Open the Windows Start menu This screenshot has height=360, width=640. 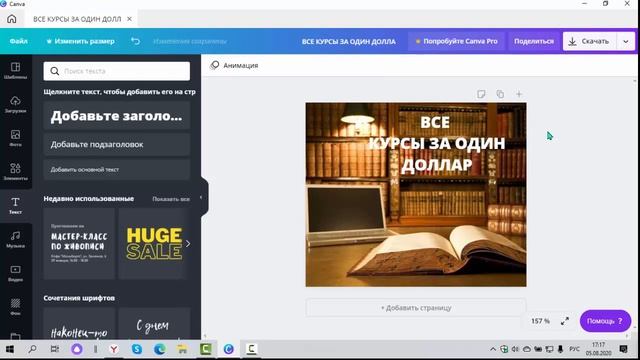[9, 349]
